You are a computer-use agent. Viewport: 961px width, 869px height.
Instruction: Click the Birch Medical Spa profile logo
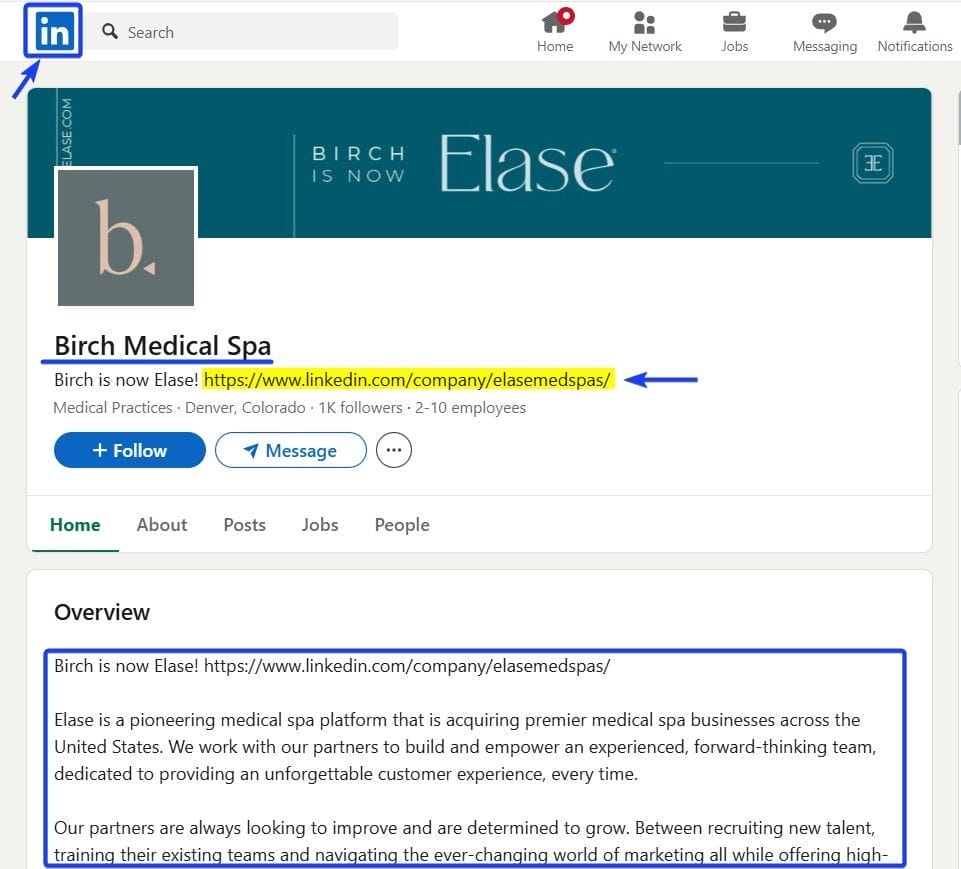point(125,237)
